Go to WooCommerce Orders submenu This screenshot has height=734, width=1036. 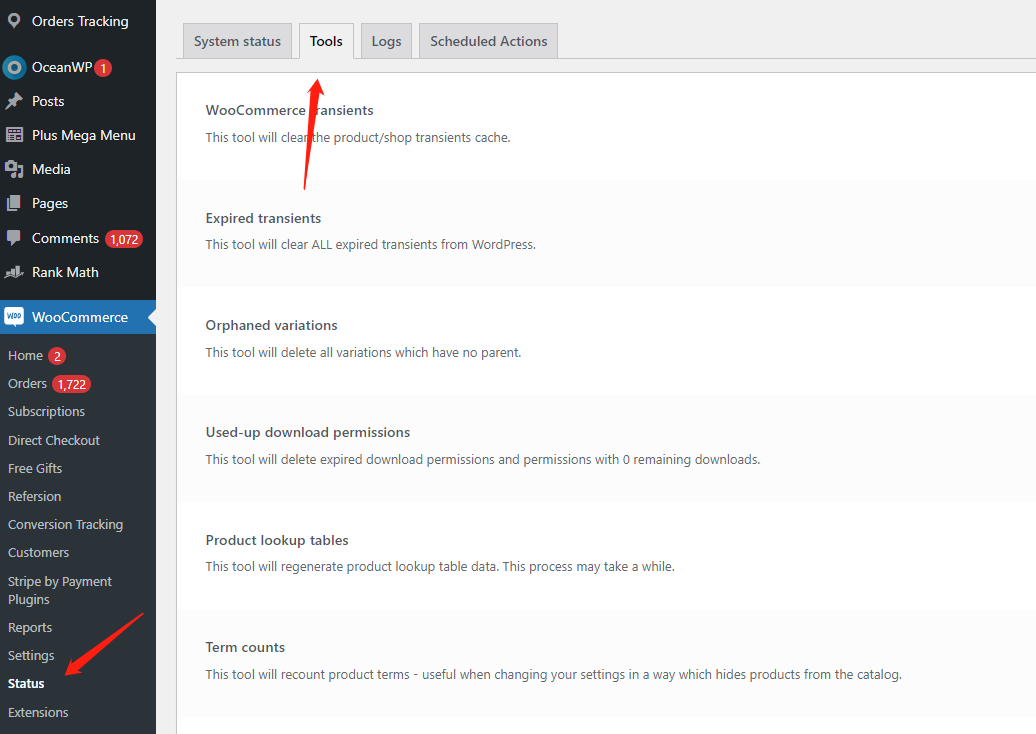coord(27,384)
